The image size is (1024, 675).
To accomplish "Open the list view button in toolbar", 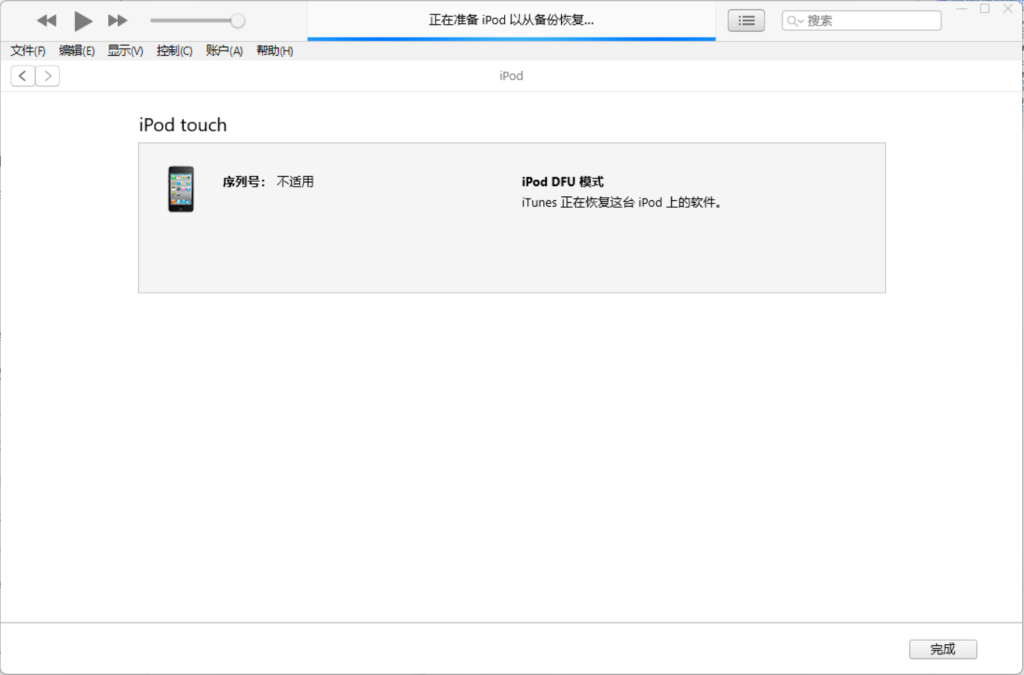I will pyautogui.click(x=746, y=20).
